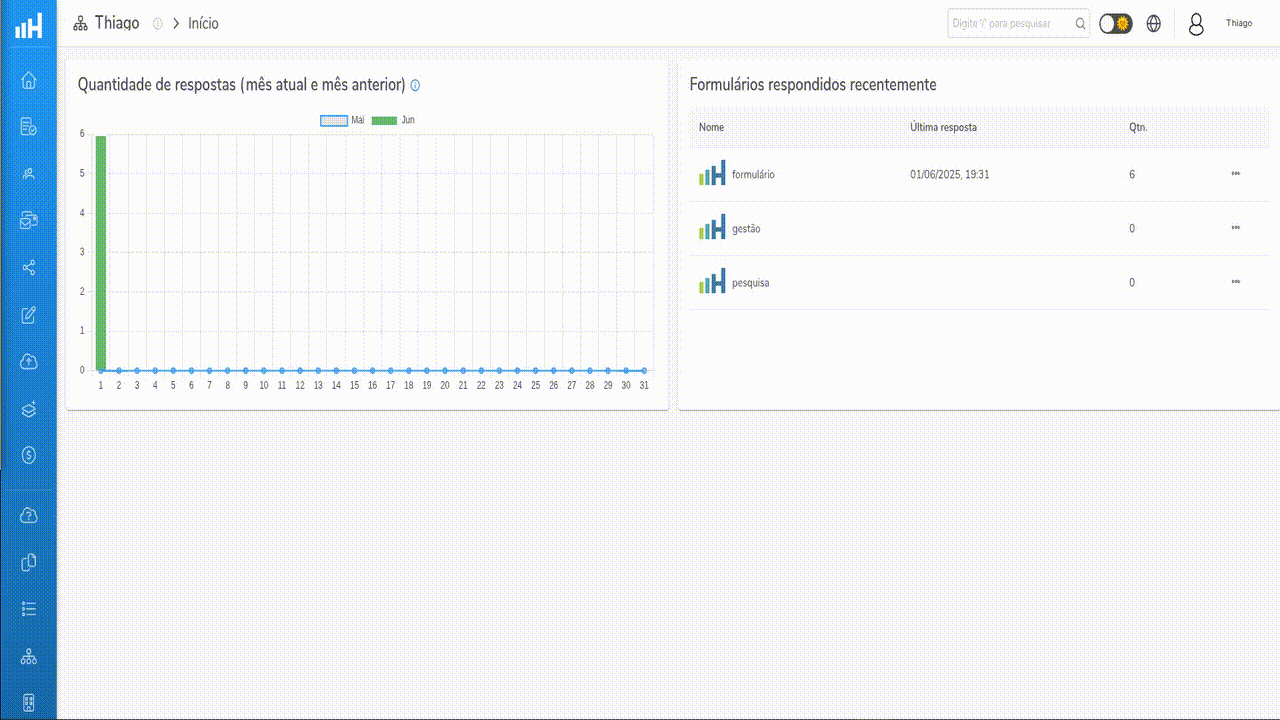The image size is (1280, 720).
Task: Open the language globe icon
Action: pyautogui.click(x=1154, y=23)
